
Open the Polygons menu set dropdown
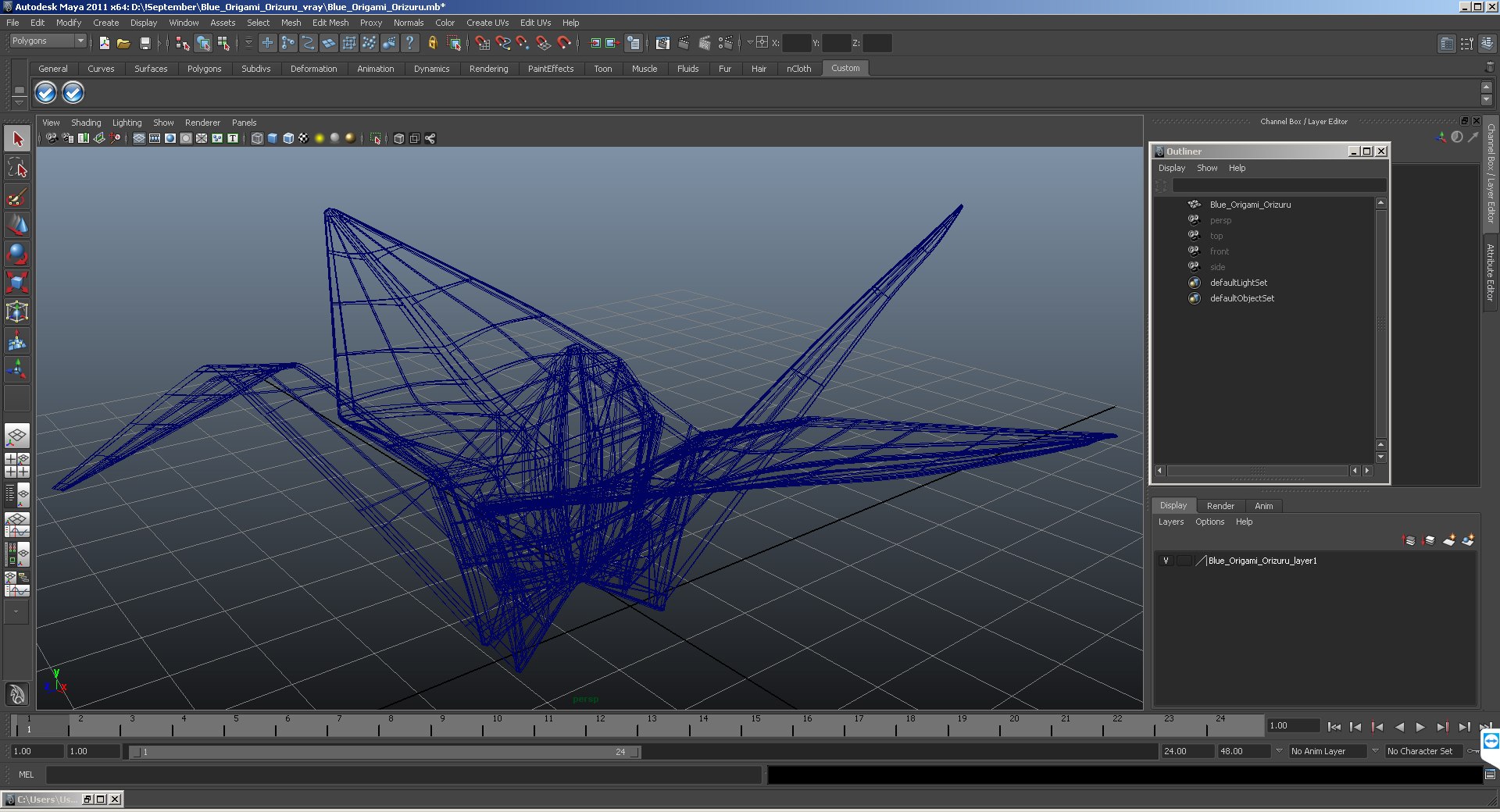(x=48, y=41)
